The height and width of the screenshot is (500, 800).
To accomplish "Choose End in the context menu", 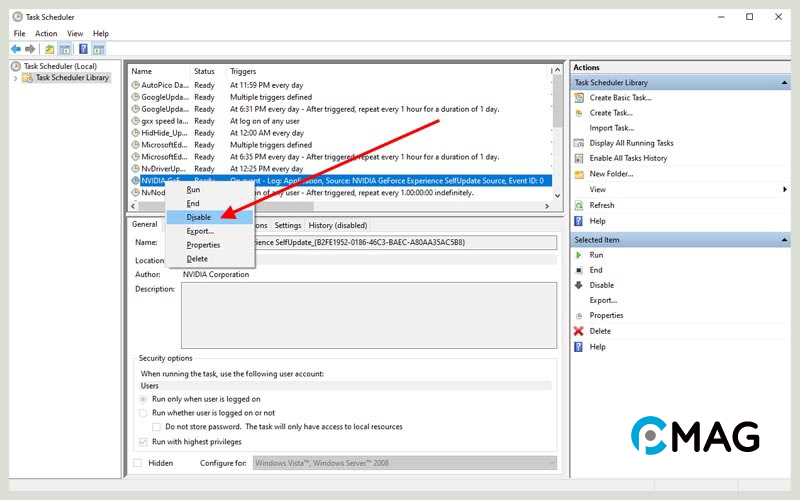I will (210, 203).
